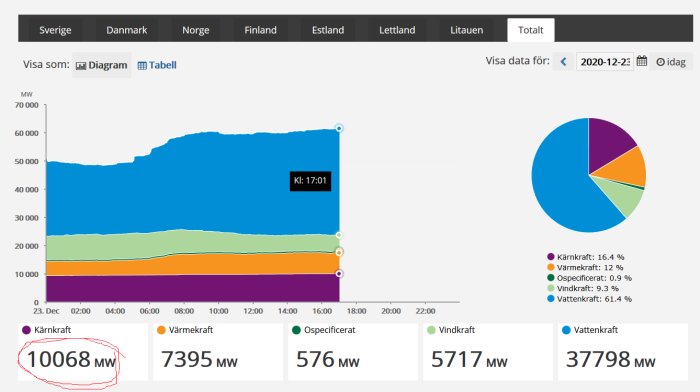Toggle Vindkraft: 9.3 % legend entry
This screenshot has width=700, height=392.
pos(583,288)
